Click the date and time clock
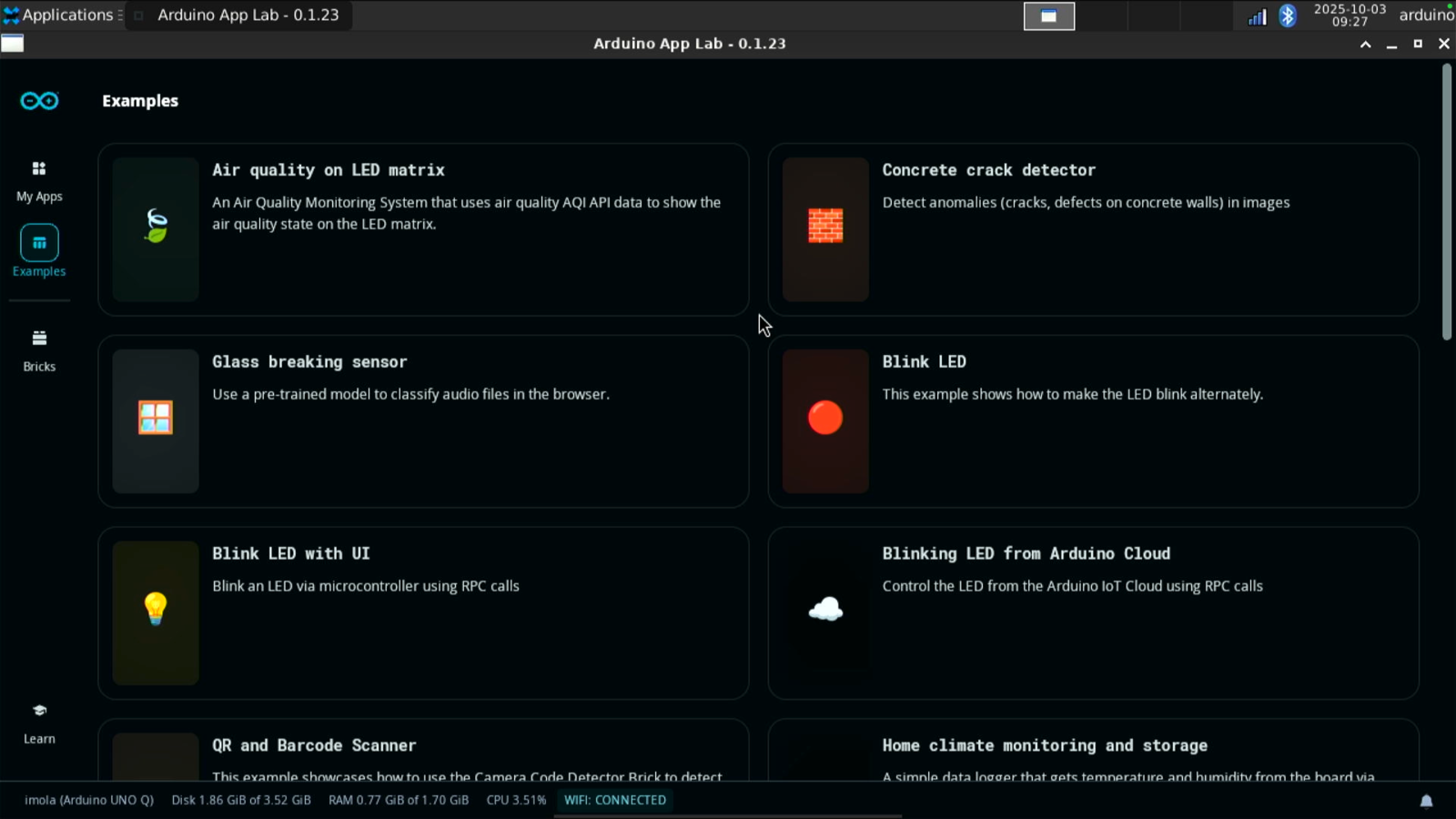 point(1350,15)
